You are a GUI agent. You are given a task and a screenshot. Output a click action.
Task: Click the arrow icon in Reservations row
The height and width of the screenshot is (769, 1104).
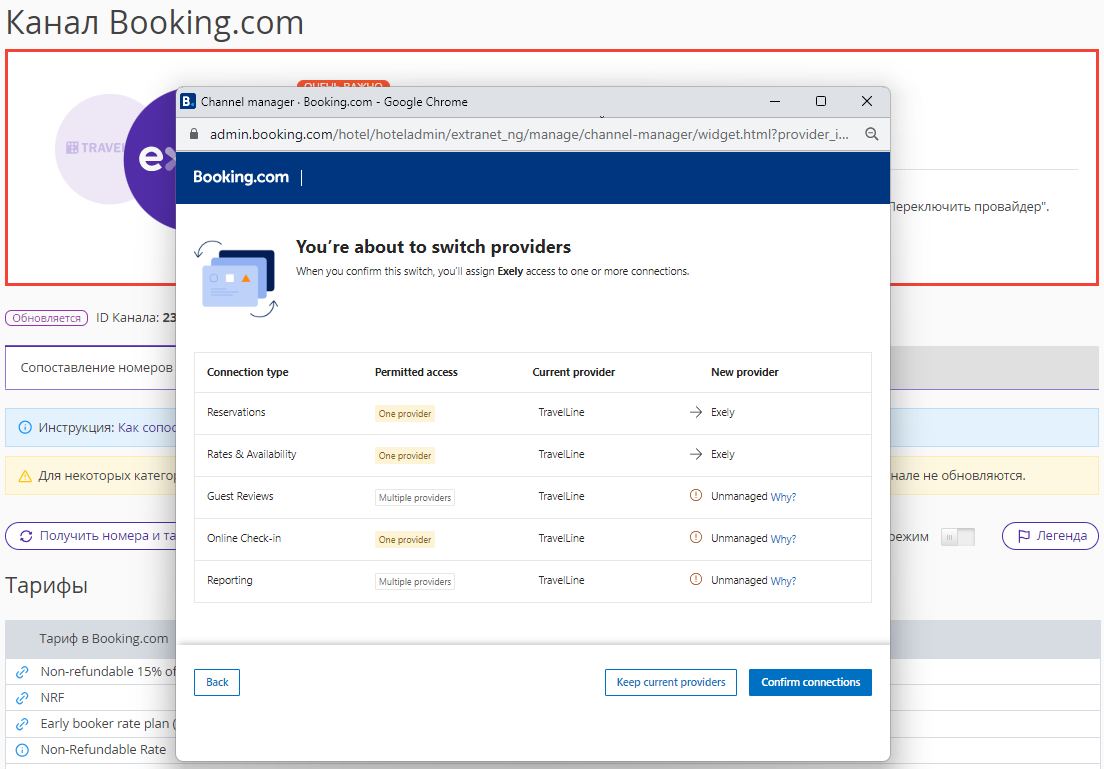point(696,412)
